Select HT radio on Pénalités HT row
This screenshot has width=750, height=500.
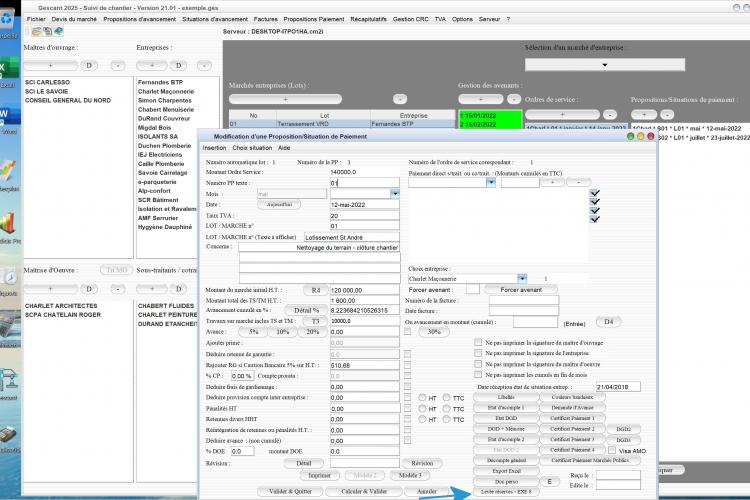pos(422,409)
